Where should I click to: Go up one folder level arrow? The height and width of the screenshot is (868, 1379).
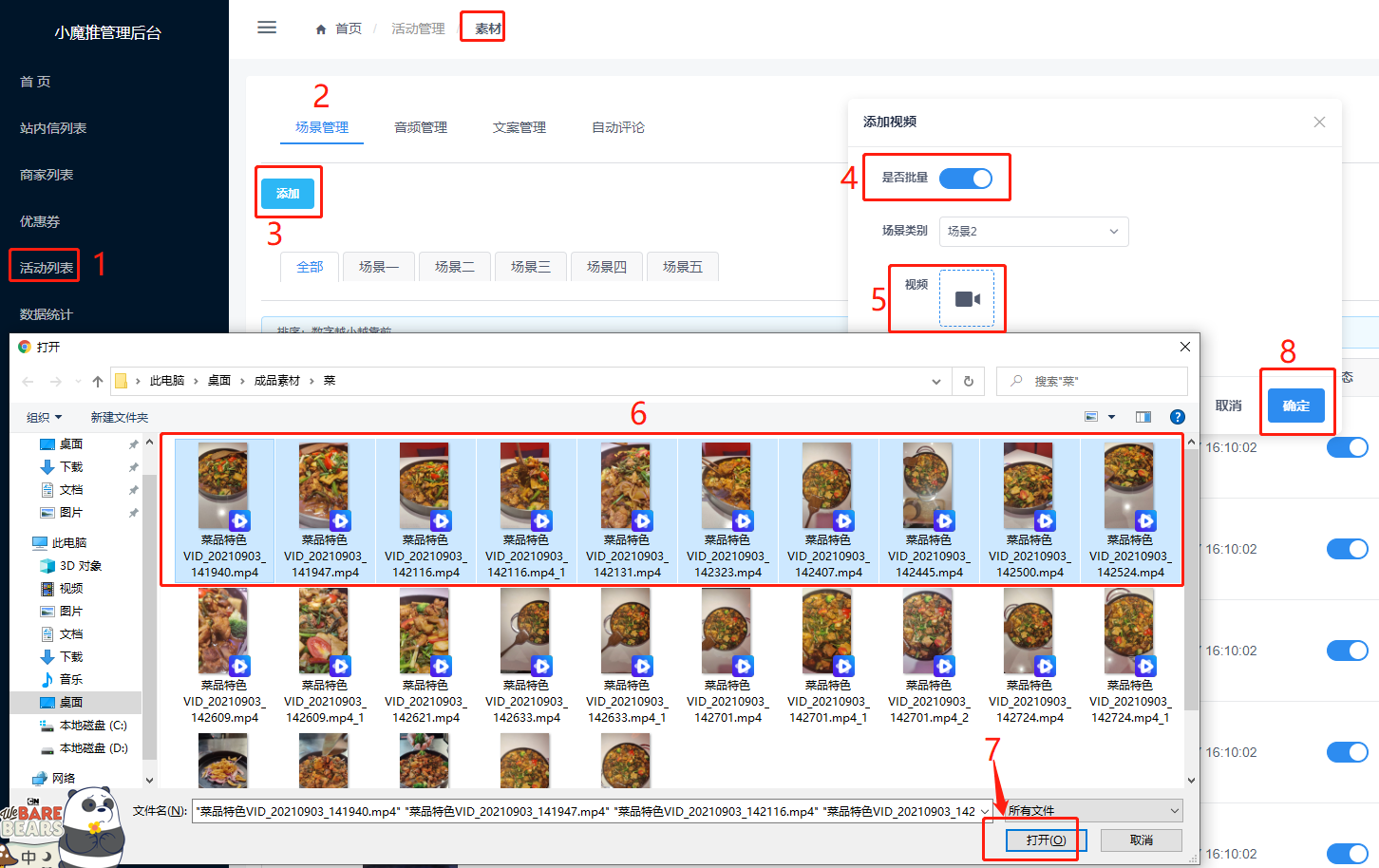(x=98, y=381)
